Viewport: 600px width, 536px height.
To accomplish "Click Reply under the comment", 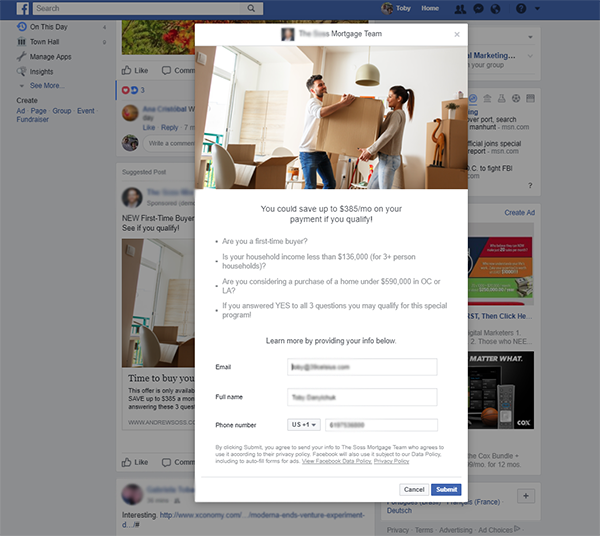I will tap(170, 127).
